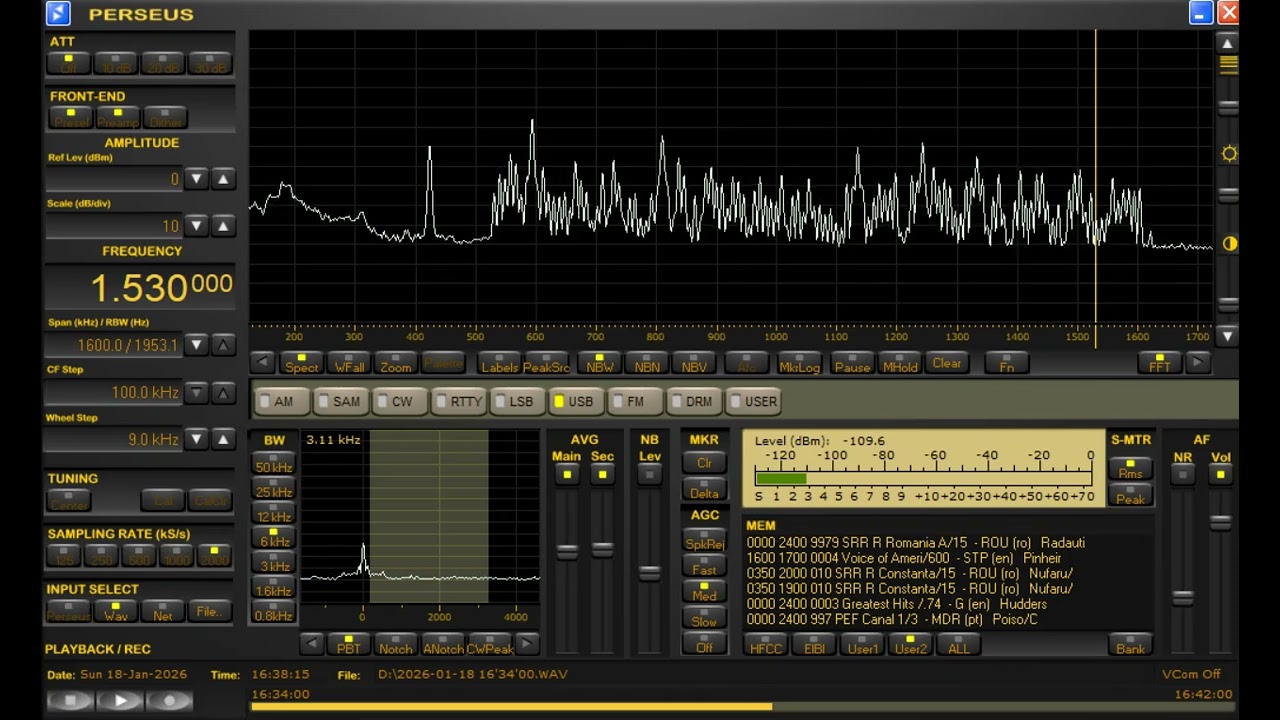Click the Vol slider handle
1280x720 pixels.
[1220, 522]
